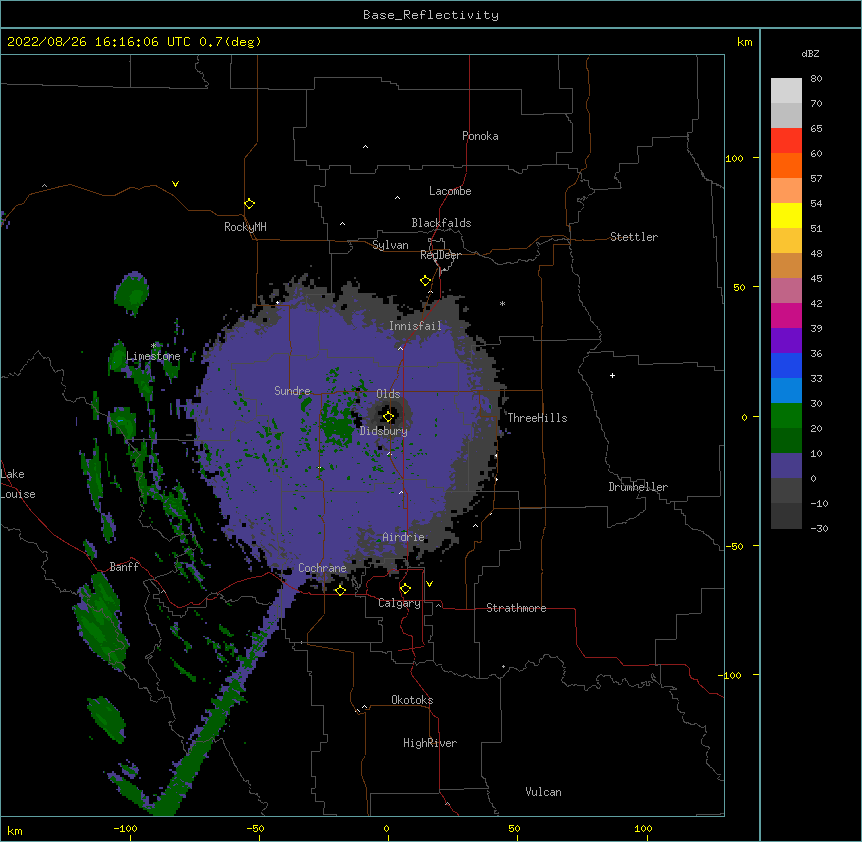Click the red legend swatch below 65 dBZ
This screenshot has height=842, width=862.
click(x=786, y=140)
